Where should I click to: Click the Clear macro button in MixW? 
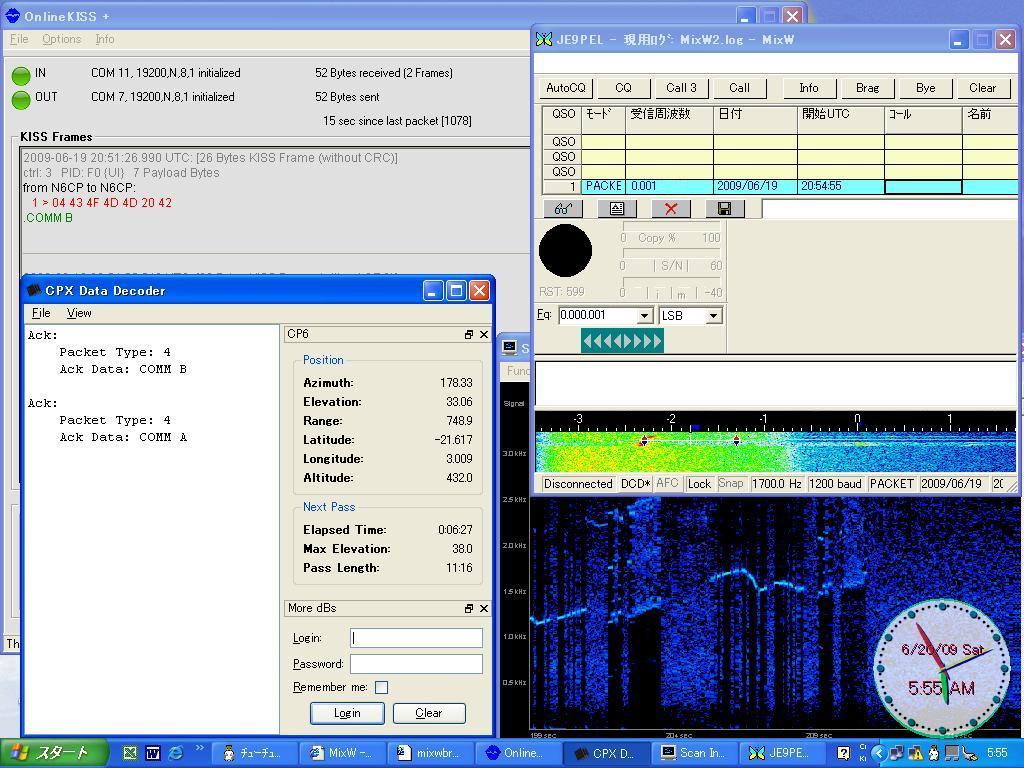coord(983,88)
